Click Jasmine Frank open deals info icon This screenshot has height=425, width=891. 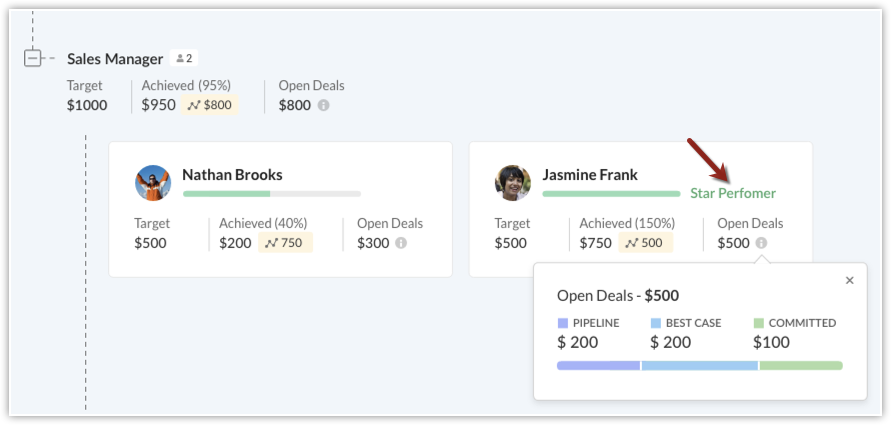coord(762,243)
